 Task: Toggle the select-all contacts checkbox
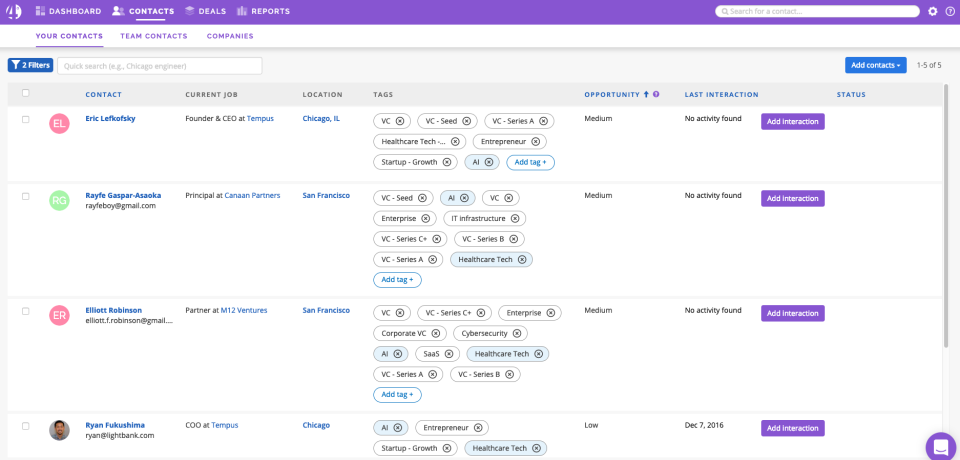point(25,93)
